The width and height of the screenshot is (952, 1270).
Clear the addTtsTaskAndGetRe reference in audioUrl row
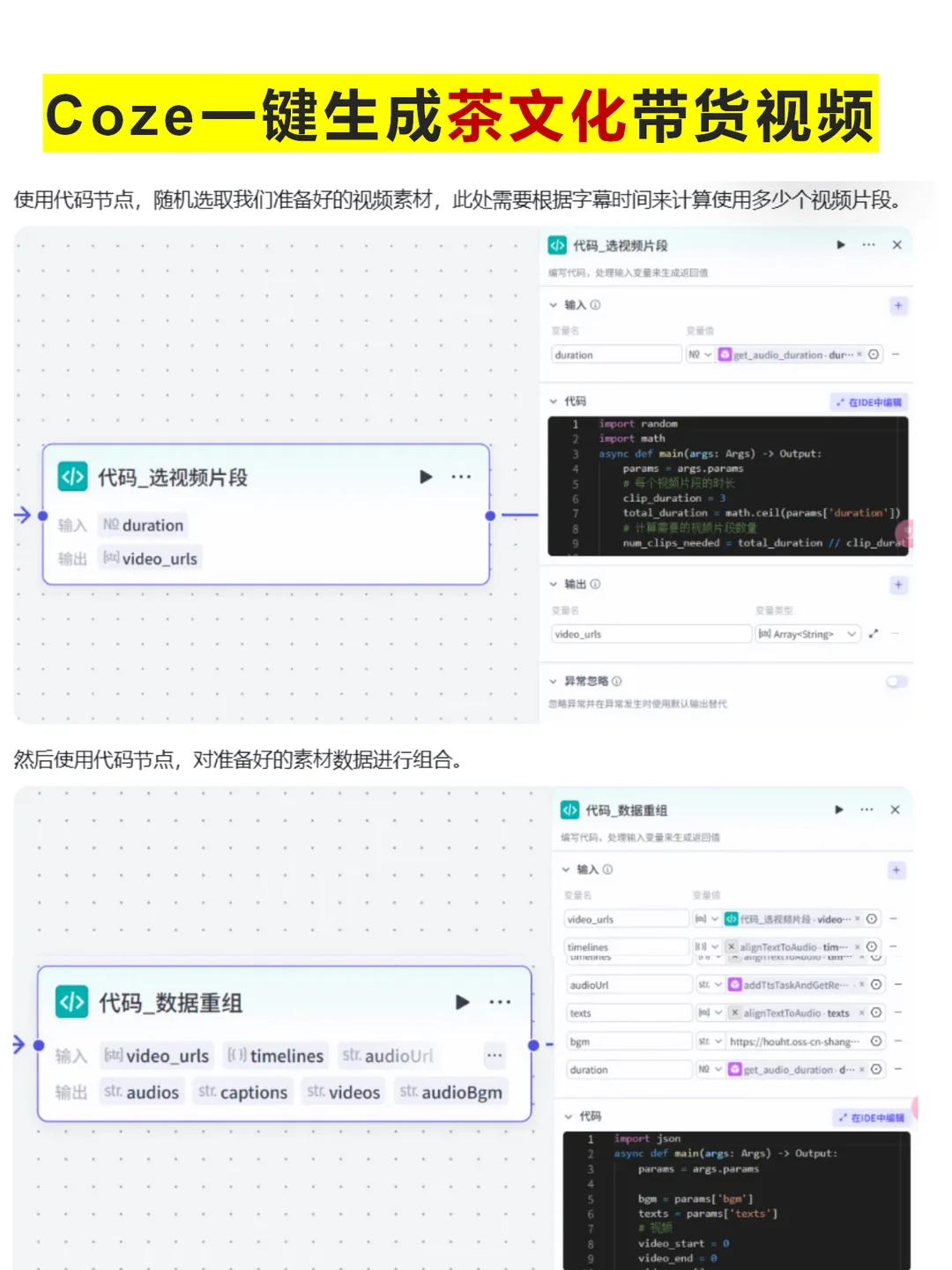862,984
